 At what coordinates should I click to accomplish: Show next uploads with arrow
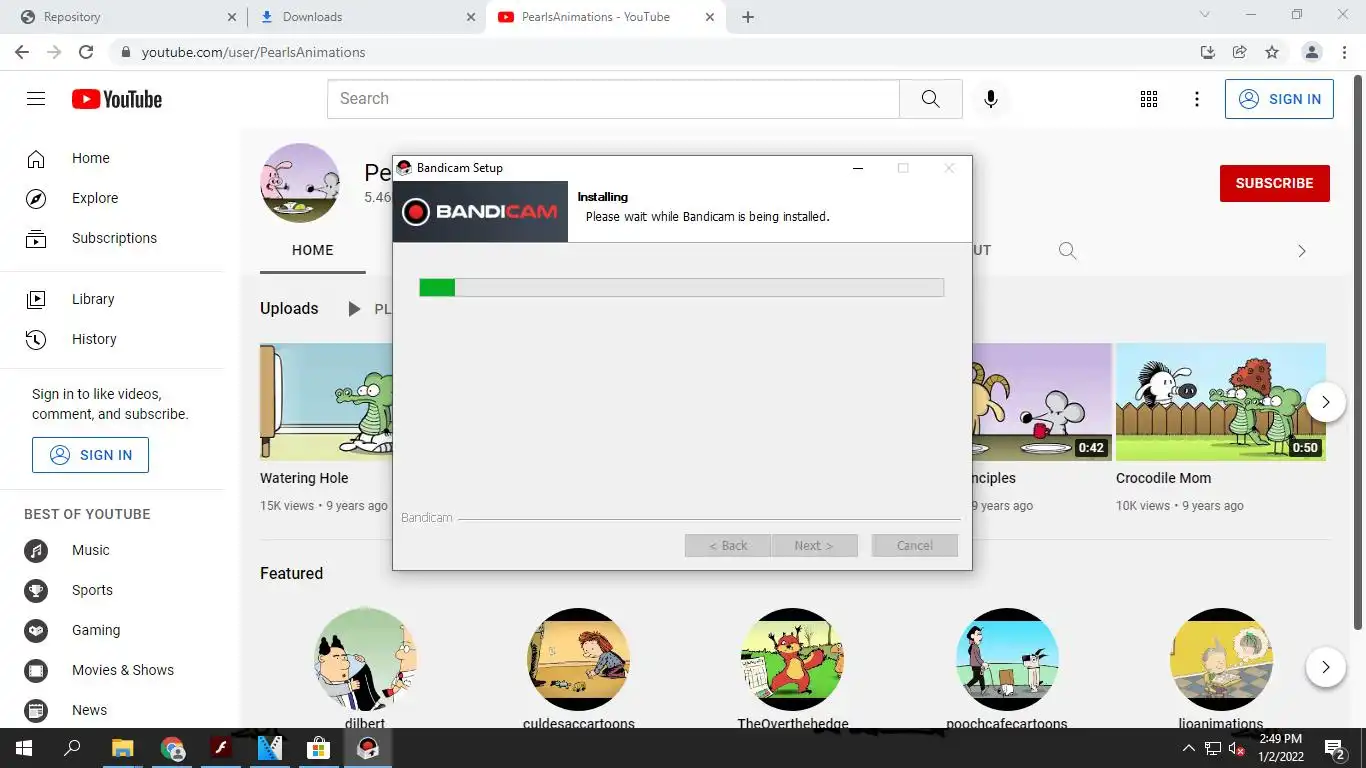point(1326,402)
